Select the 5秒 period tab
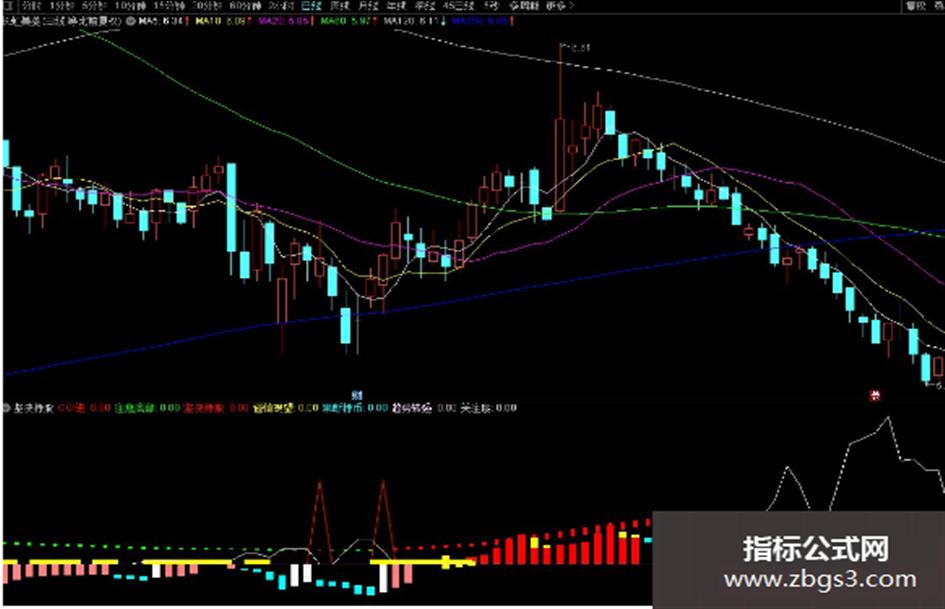This screenshot has width=945, height=609. coord(491,6)
